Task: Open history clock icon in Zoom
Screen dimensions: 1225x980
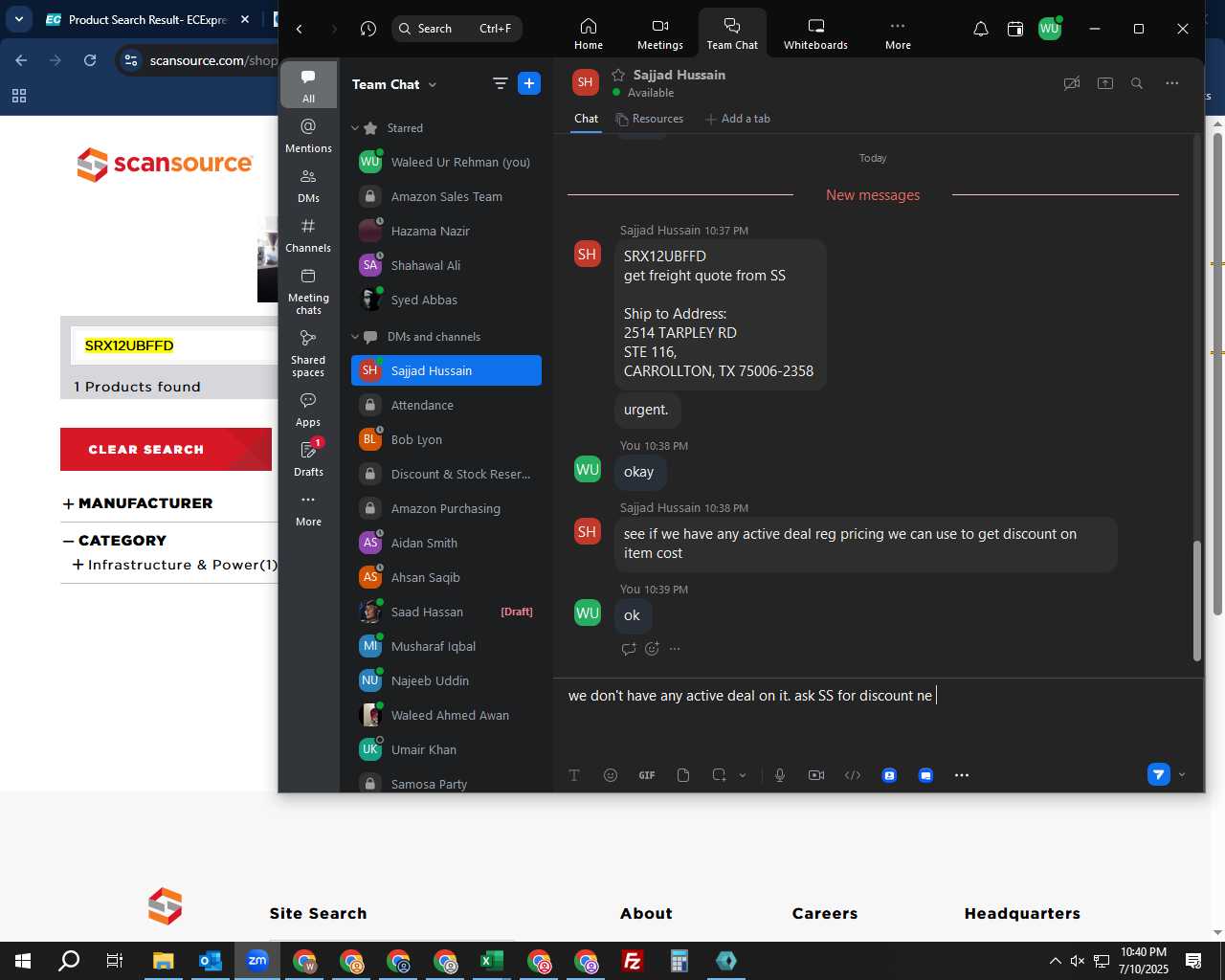Action: click(368, 29)
